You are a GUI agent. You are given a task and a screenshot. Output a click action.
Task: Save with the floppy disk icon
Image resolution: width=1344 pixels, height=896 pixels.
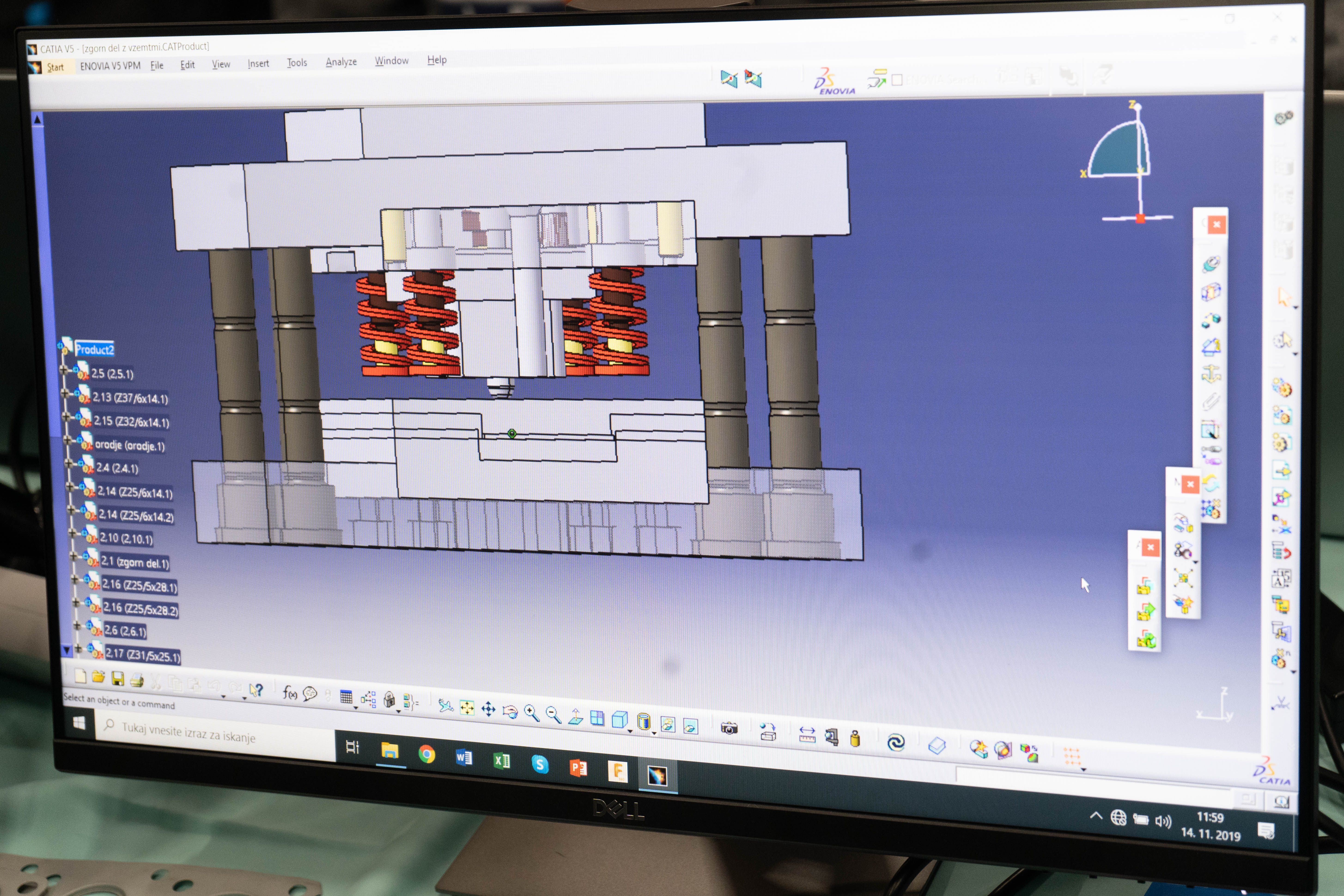[x=118, y=678]
